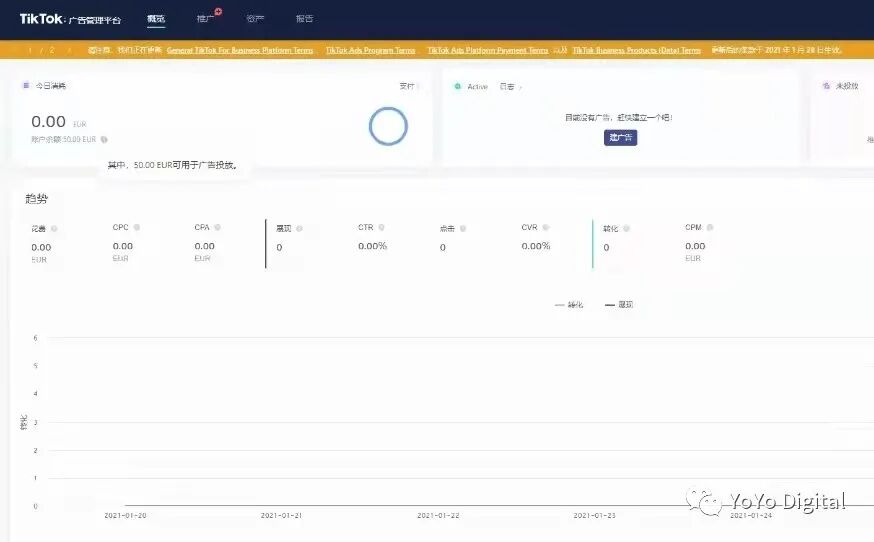Open the 报告 reporting tab
This screenshot has width=874, height=542.
(304, 18)
